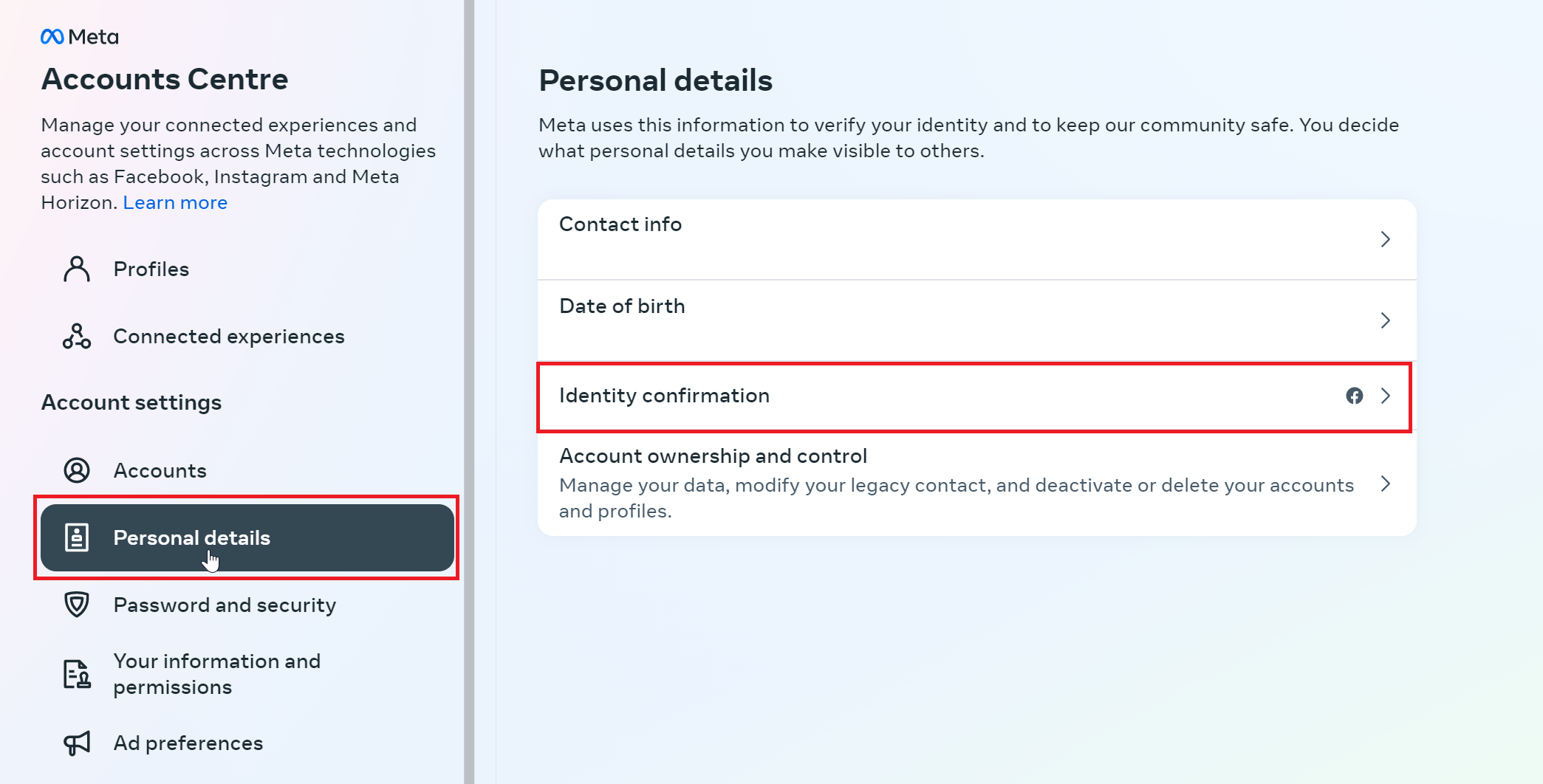Open Password and security settings

point(224,605)
